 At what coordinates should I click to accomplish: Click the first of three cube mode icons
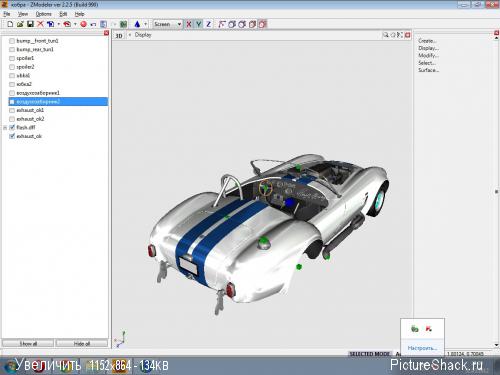[x=232, y=24]
